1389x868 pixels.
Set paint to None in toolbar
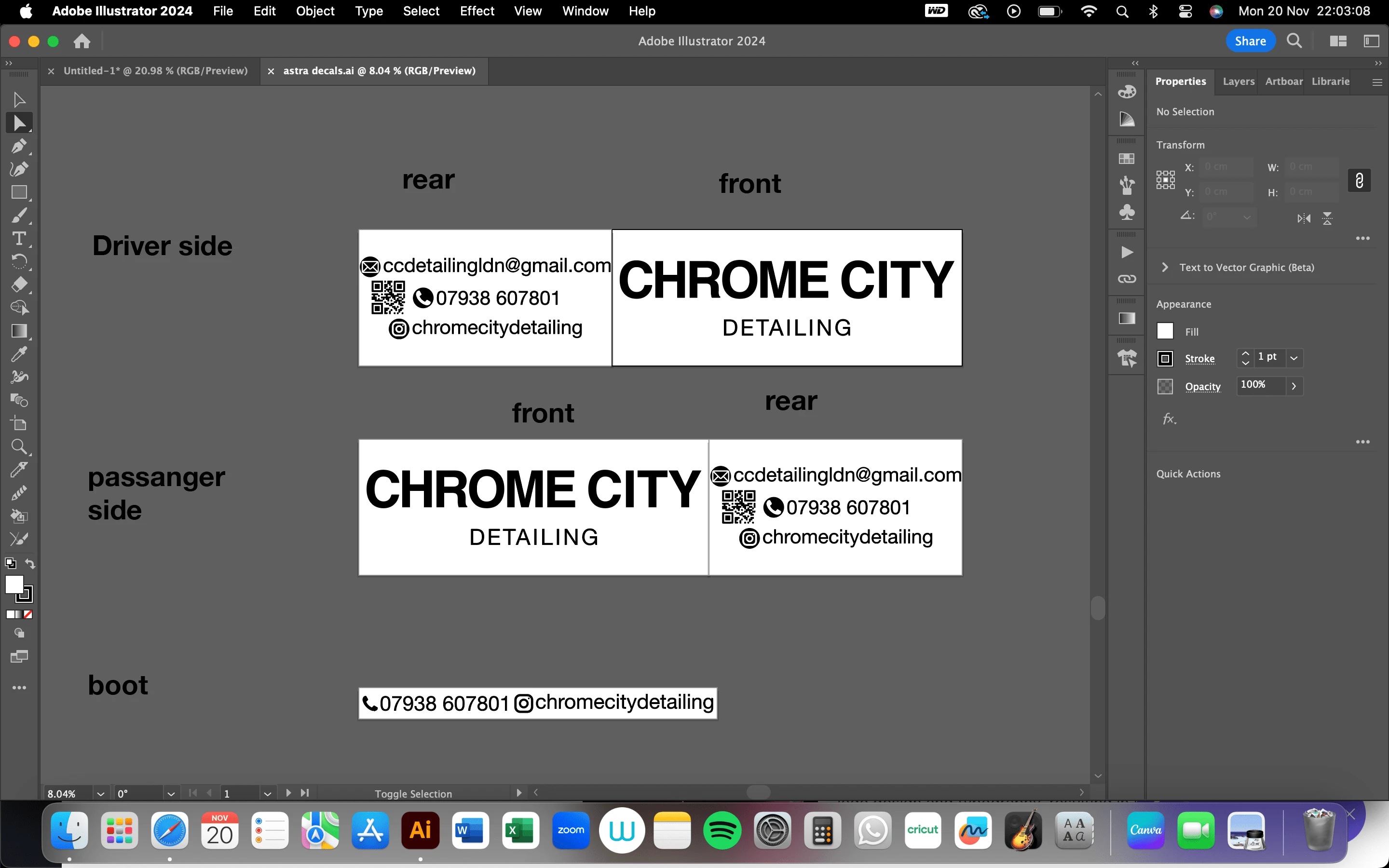tap(28, 614)
